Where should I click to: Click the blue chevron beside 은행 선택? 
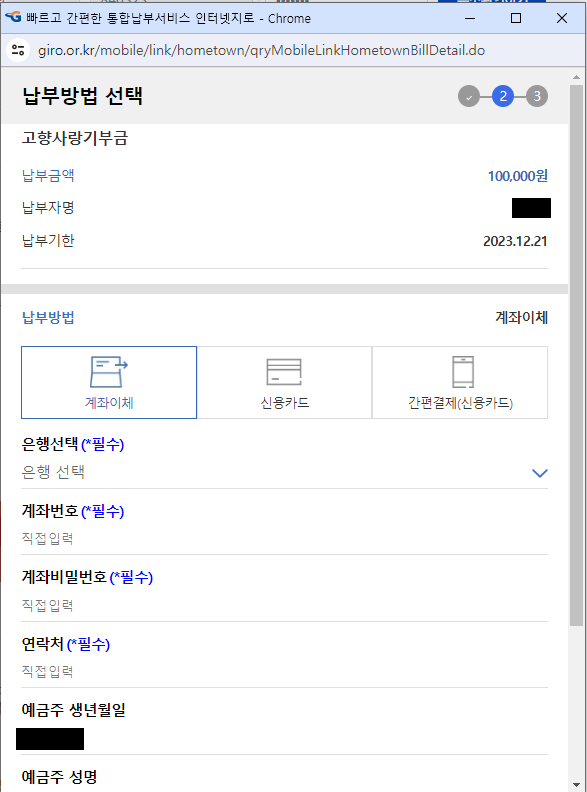point(540,473)
